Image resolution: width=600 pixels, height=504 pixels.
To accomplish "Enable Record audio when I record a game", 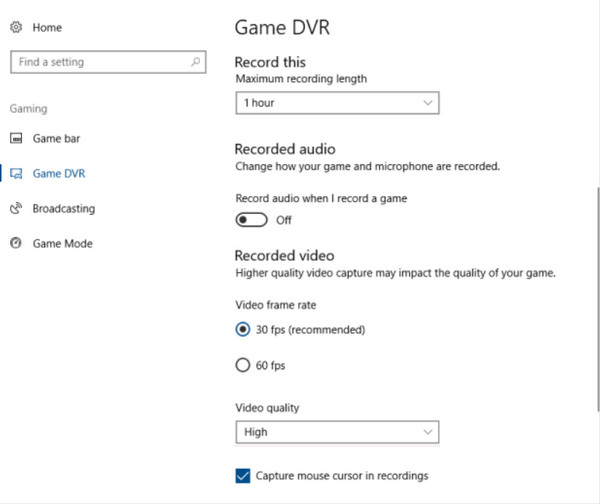I will pos(251,220).
